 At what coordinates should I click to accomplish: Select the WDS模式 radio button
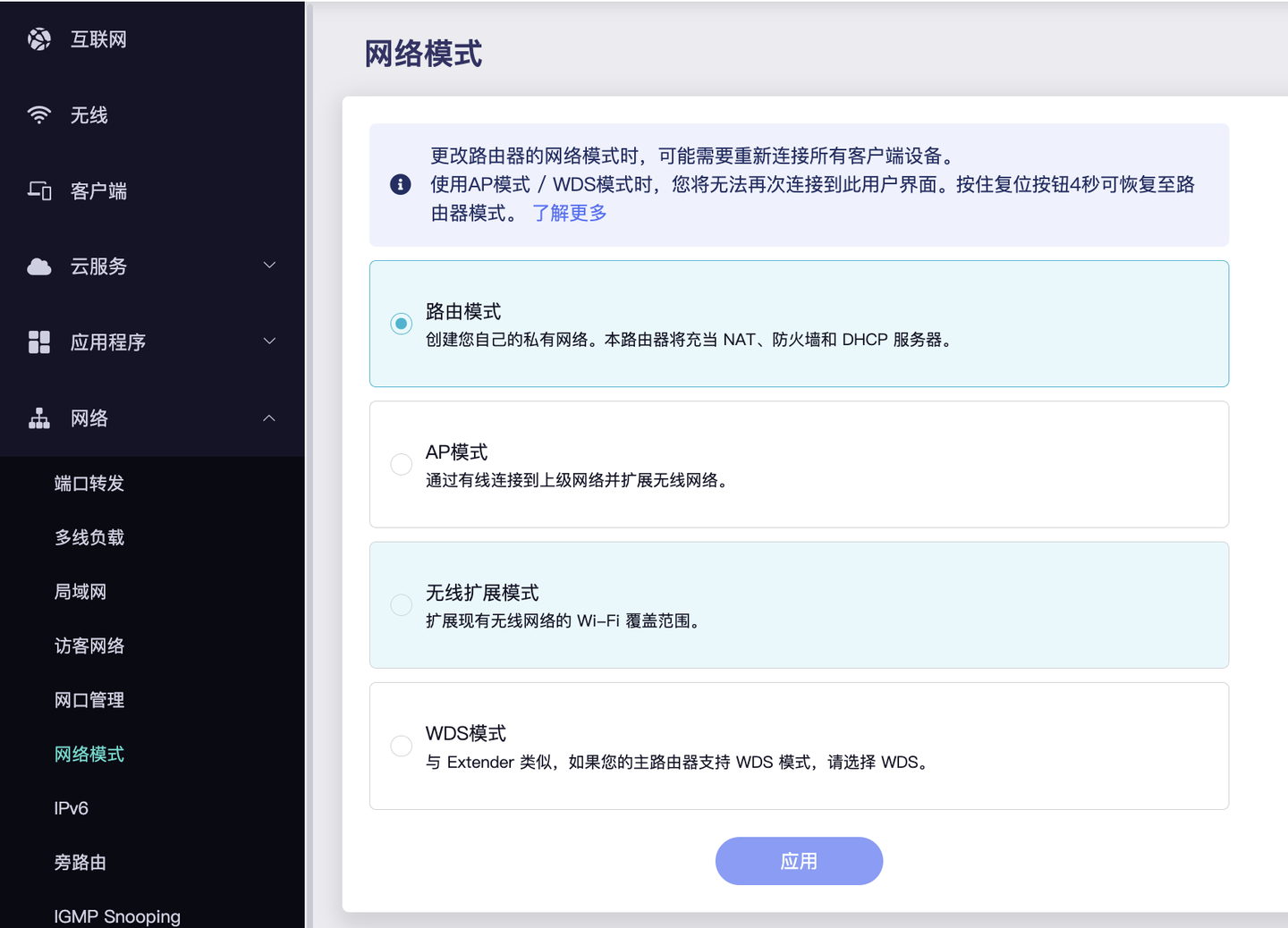(x=402, y=746)
